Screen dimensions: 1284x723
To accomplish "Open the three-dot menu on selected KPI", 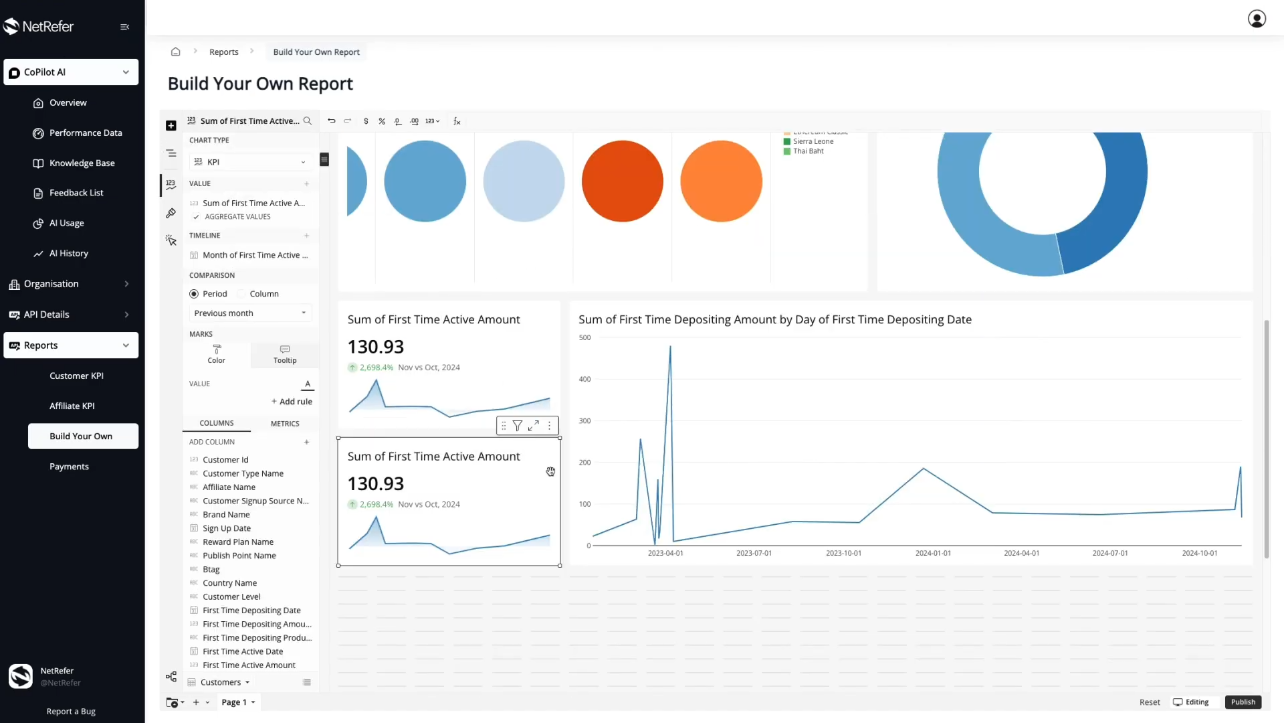I will 549,426.
